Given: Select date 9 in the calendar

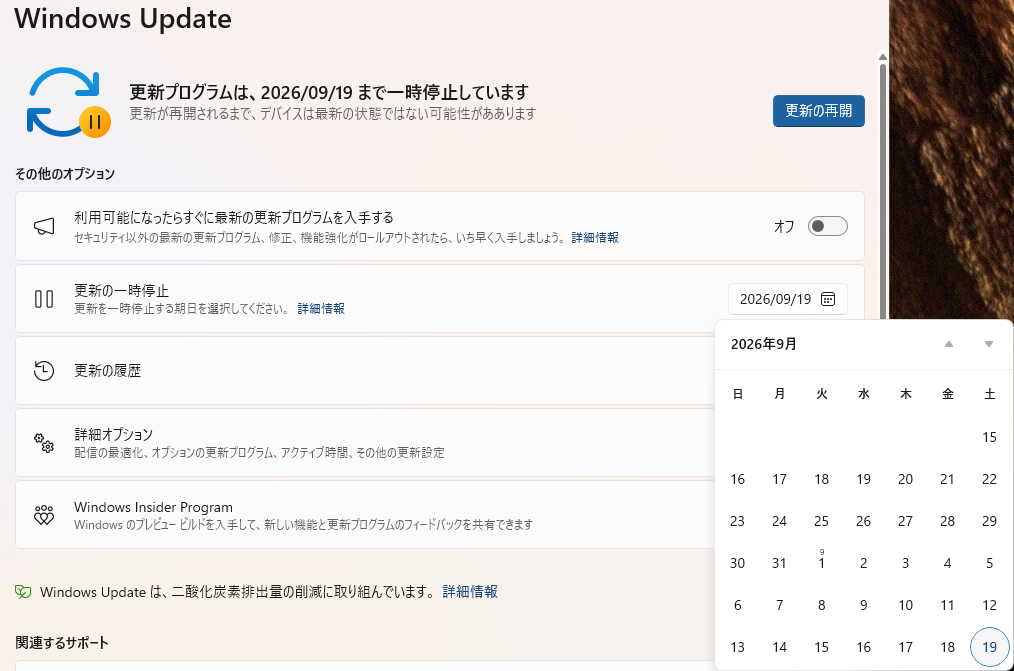Looking at the screenshot, I should (x=863, y=605).
